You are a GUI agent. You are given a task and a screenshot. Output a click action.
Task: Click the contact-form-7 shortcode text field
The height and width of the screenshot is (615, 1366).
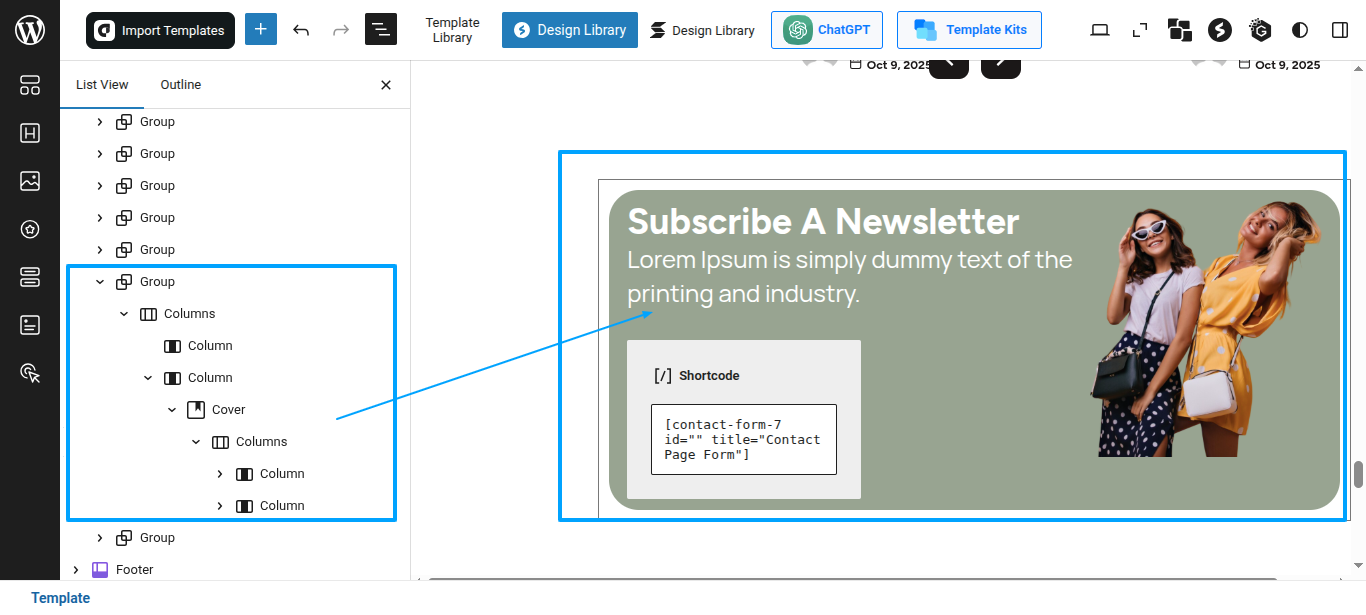743,439
